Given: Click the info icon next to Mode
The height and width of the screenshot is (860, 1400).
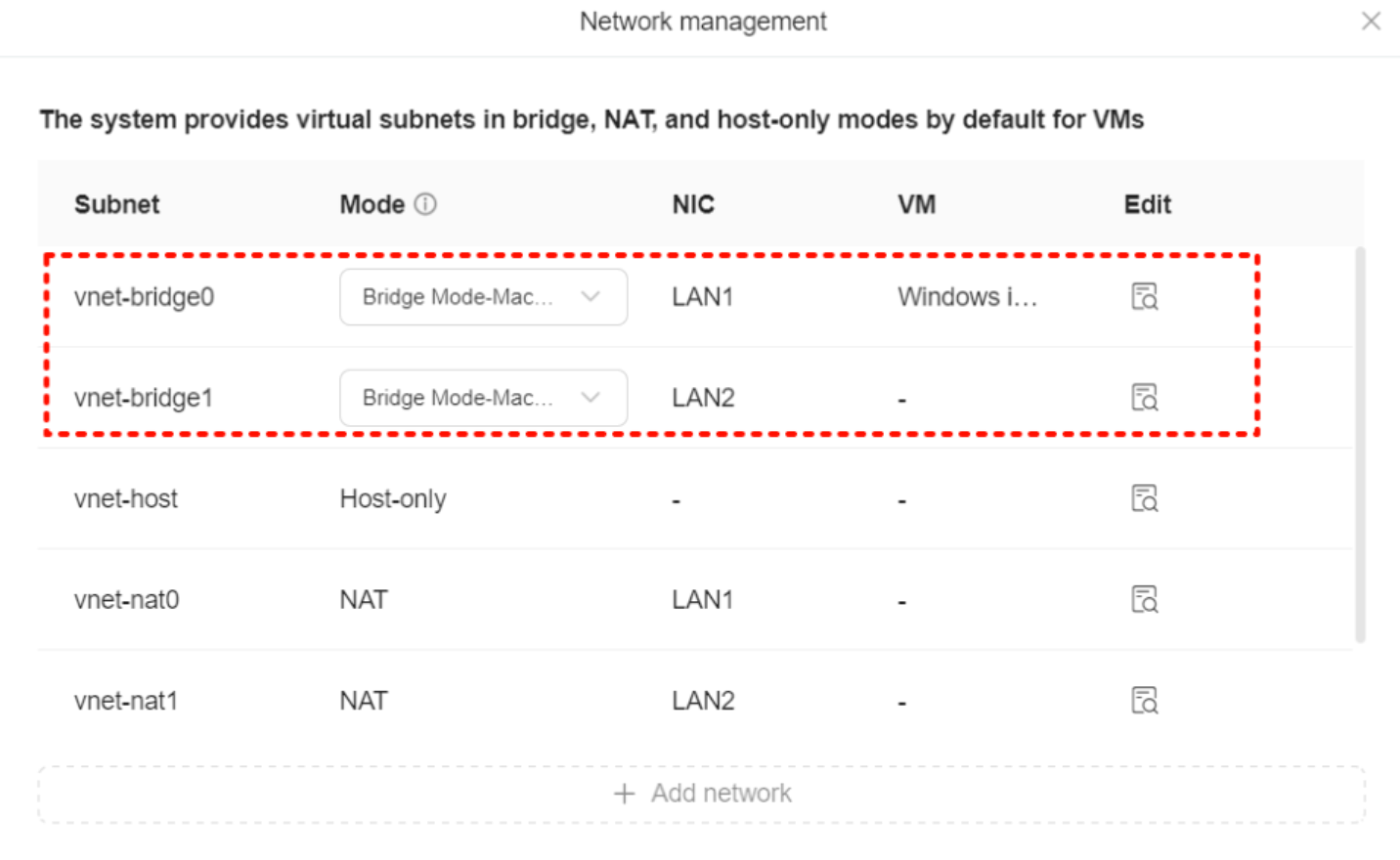Looking at the screenshot, I should coord(427,204).
